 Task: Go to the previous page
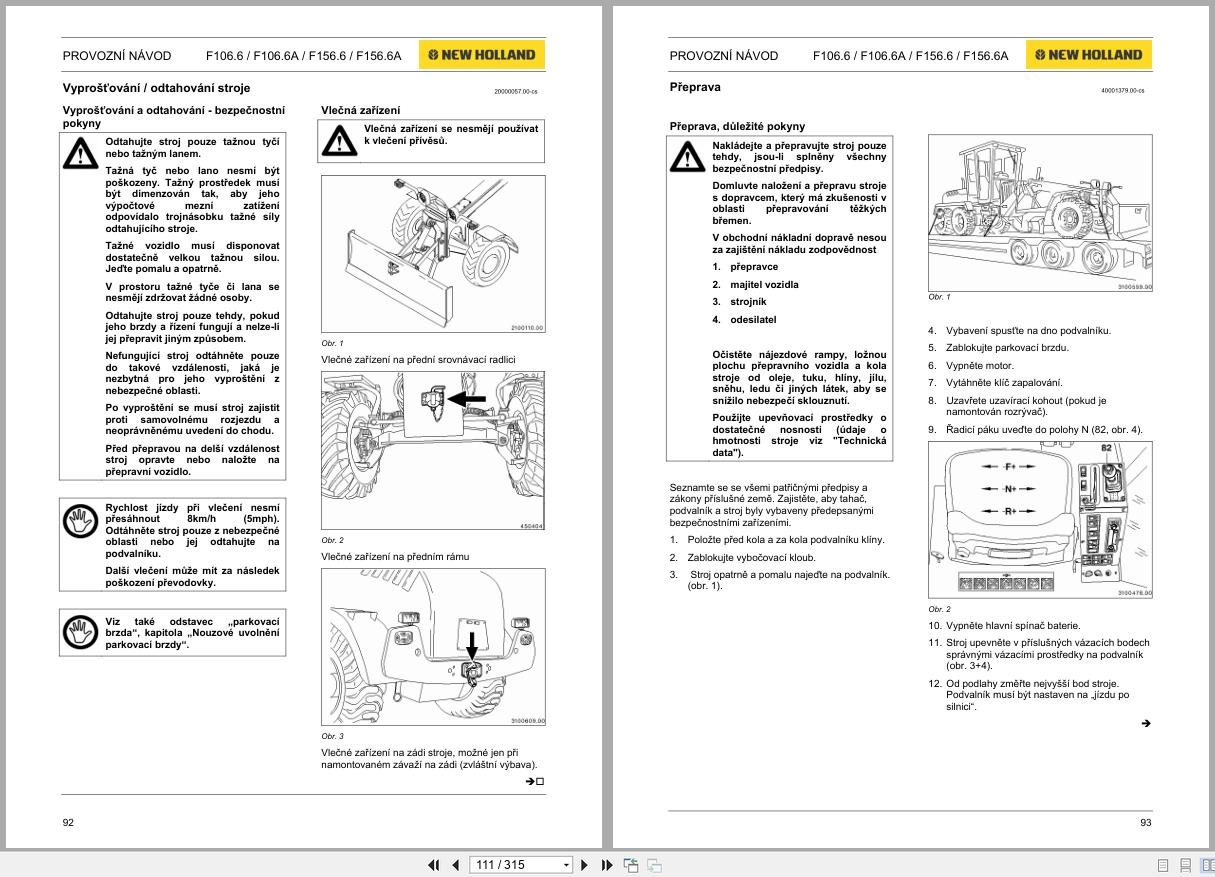pos(455,865)
